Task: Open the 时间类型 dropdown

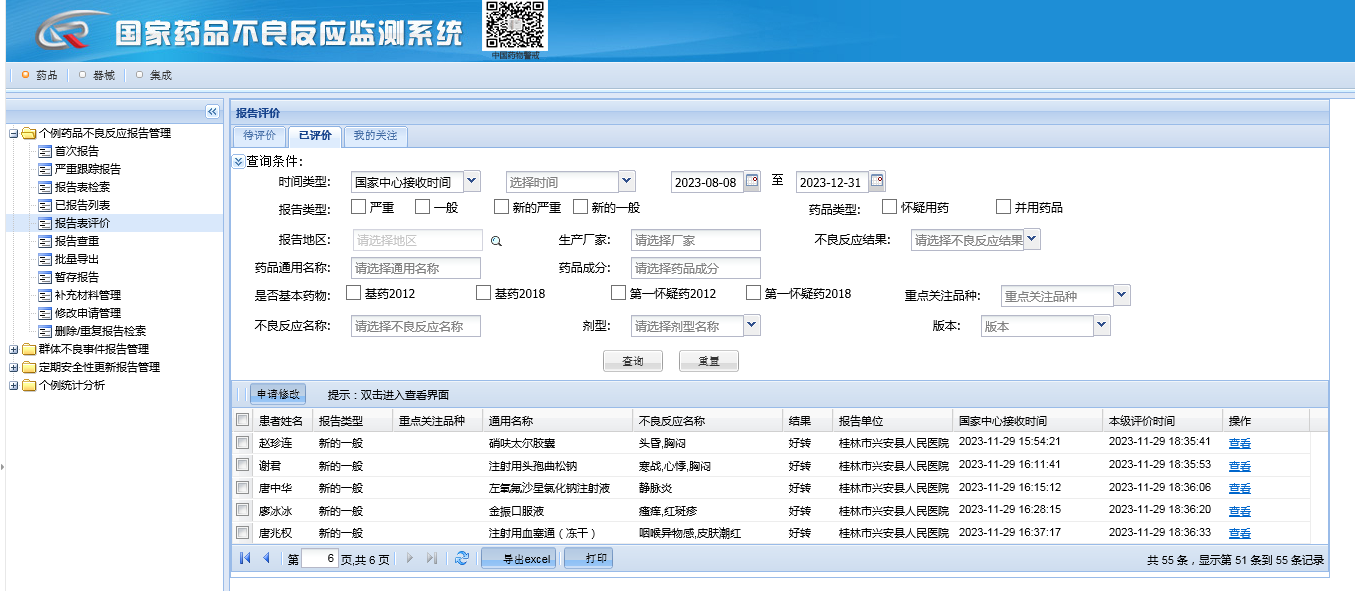Action: point(472,181)
